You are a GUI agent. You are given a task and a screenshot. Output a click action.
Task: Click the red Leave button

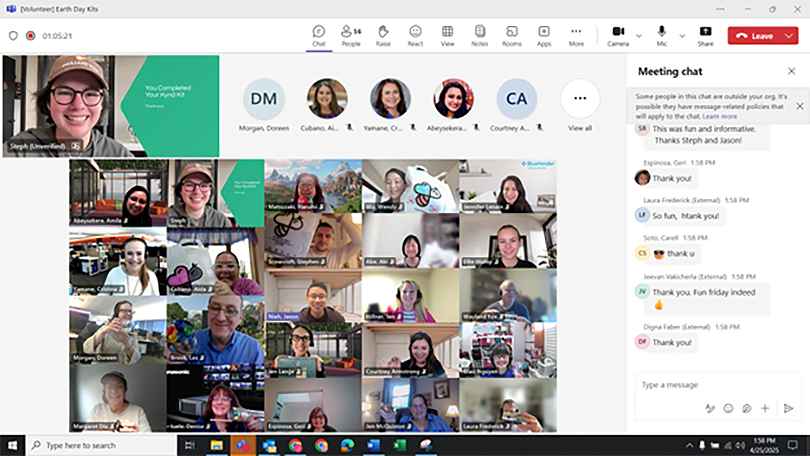point(755,35)
